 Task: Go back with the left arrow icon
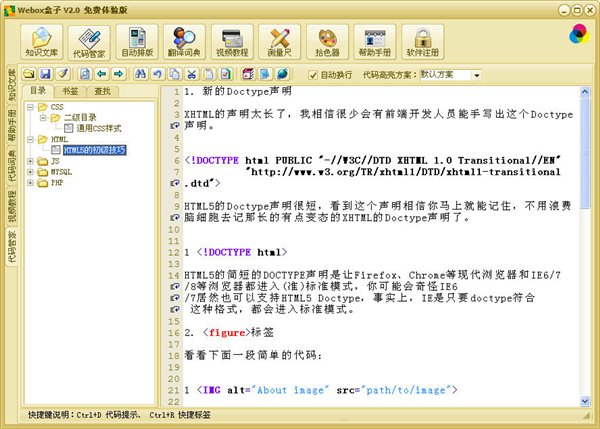click(x=101, y=74)
